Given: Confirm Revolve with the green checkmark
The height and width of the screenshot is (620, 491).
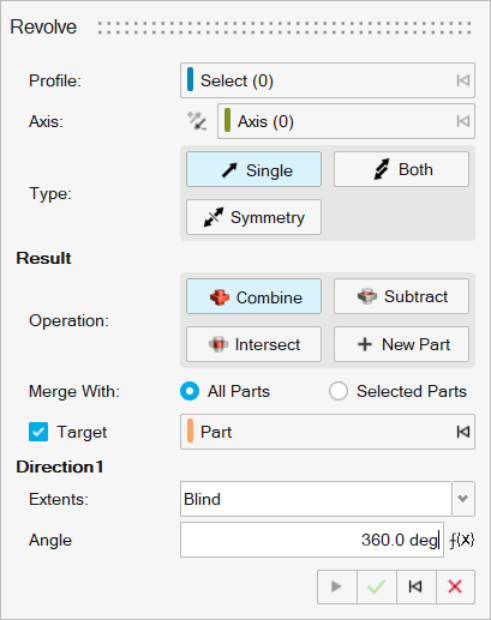Looking at the screenshot, I should pos(376,587).
